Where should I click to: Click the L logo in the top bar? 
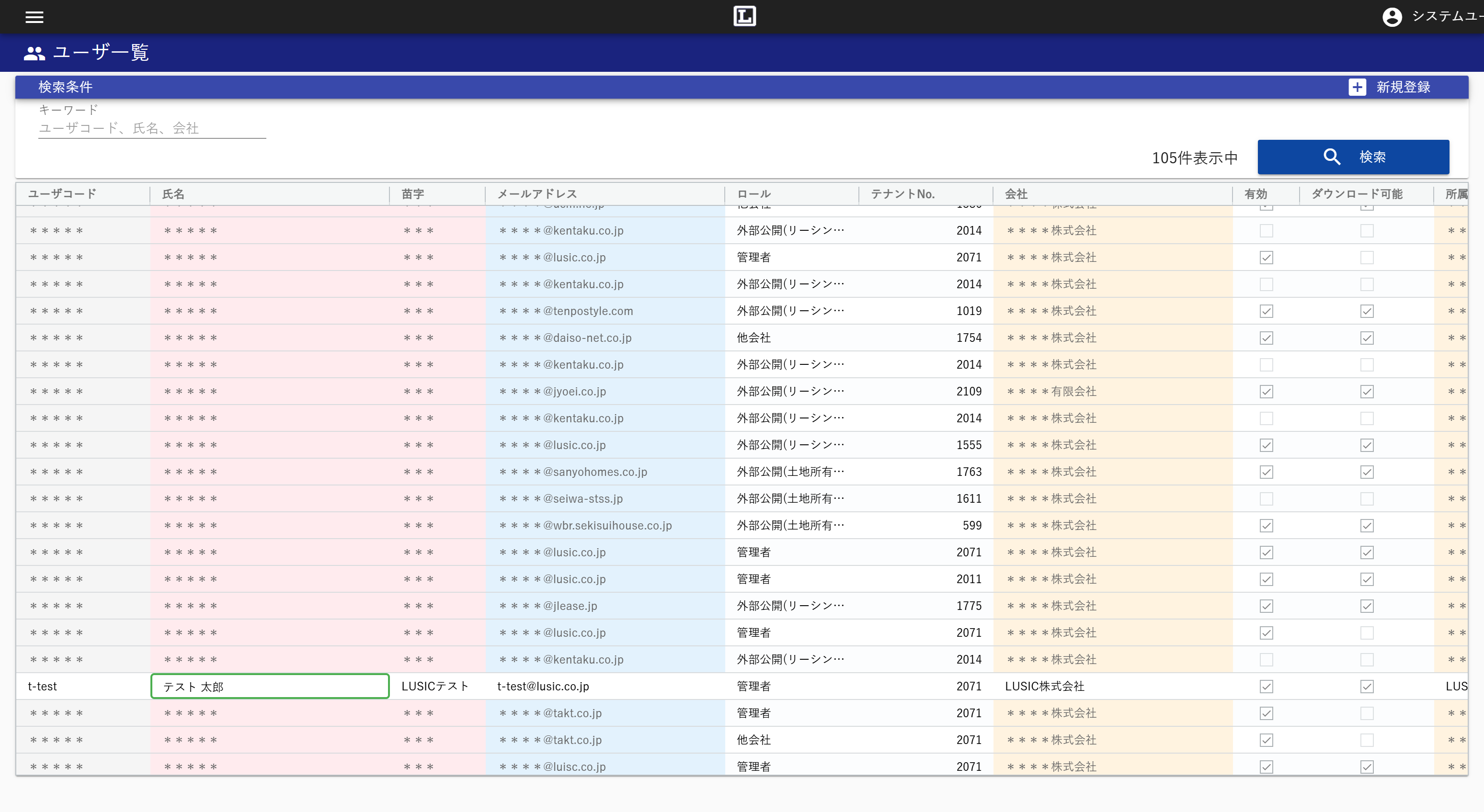[x=744, y=16]
